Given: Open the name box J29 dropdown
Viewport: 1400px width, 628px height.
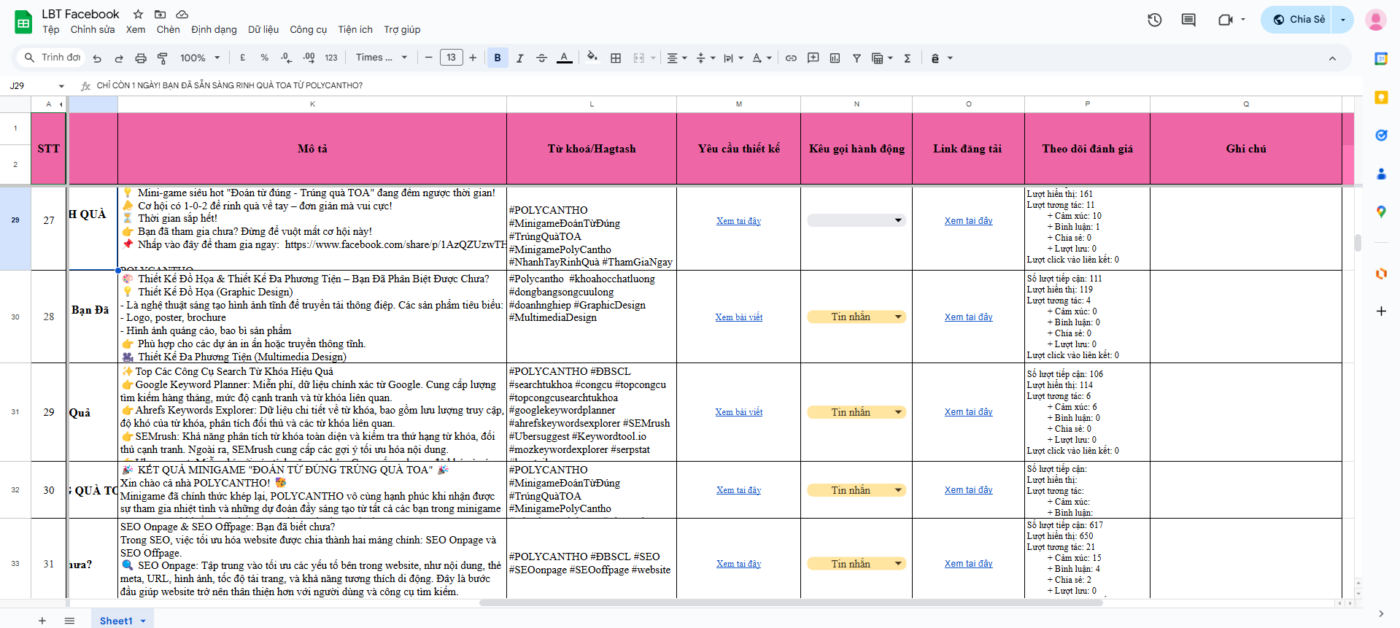Looking at the screenshot, I should click(61, 86).
